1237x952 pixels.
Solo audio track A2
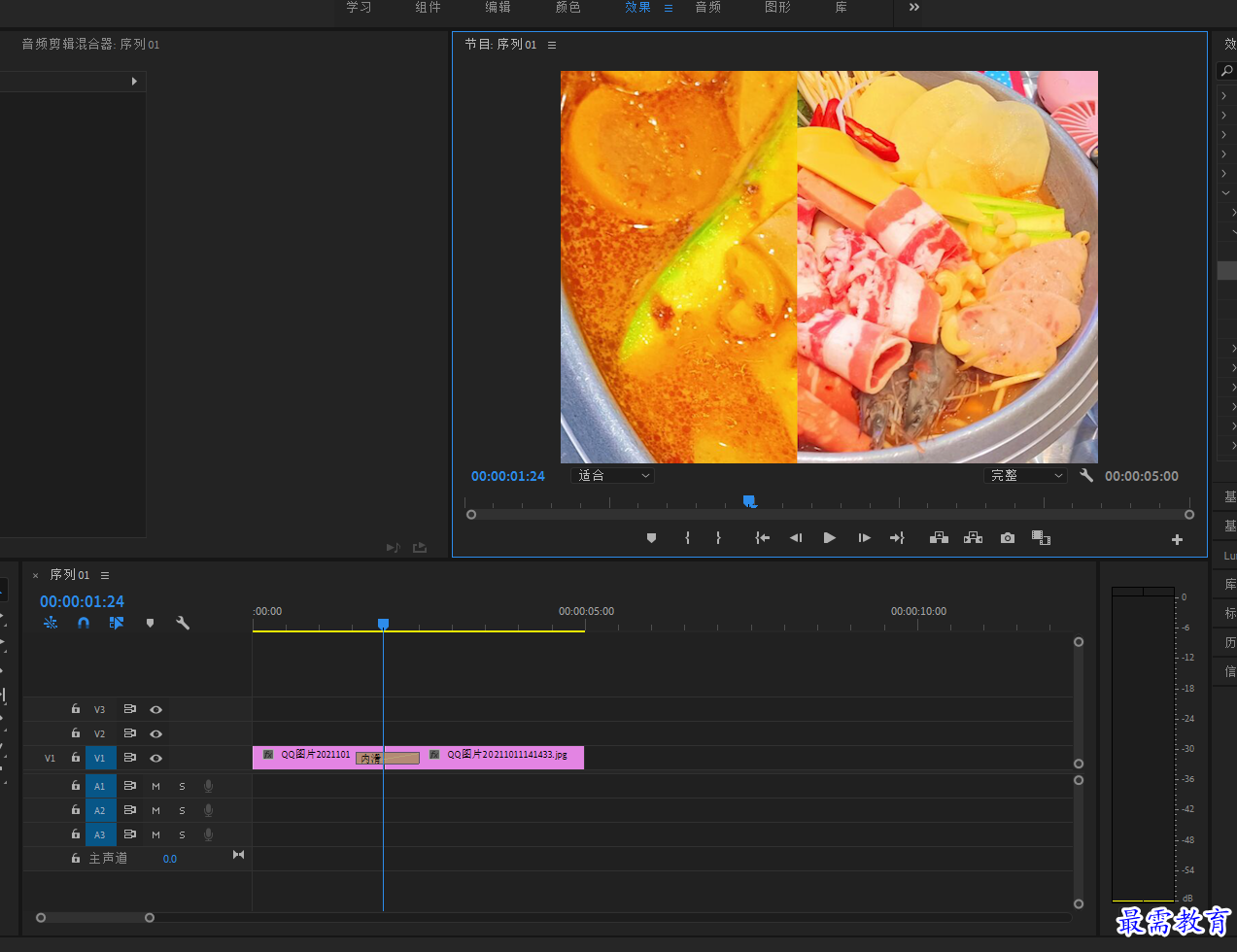(x=182, y=810)
